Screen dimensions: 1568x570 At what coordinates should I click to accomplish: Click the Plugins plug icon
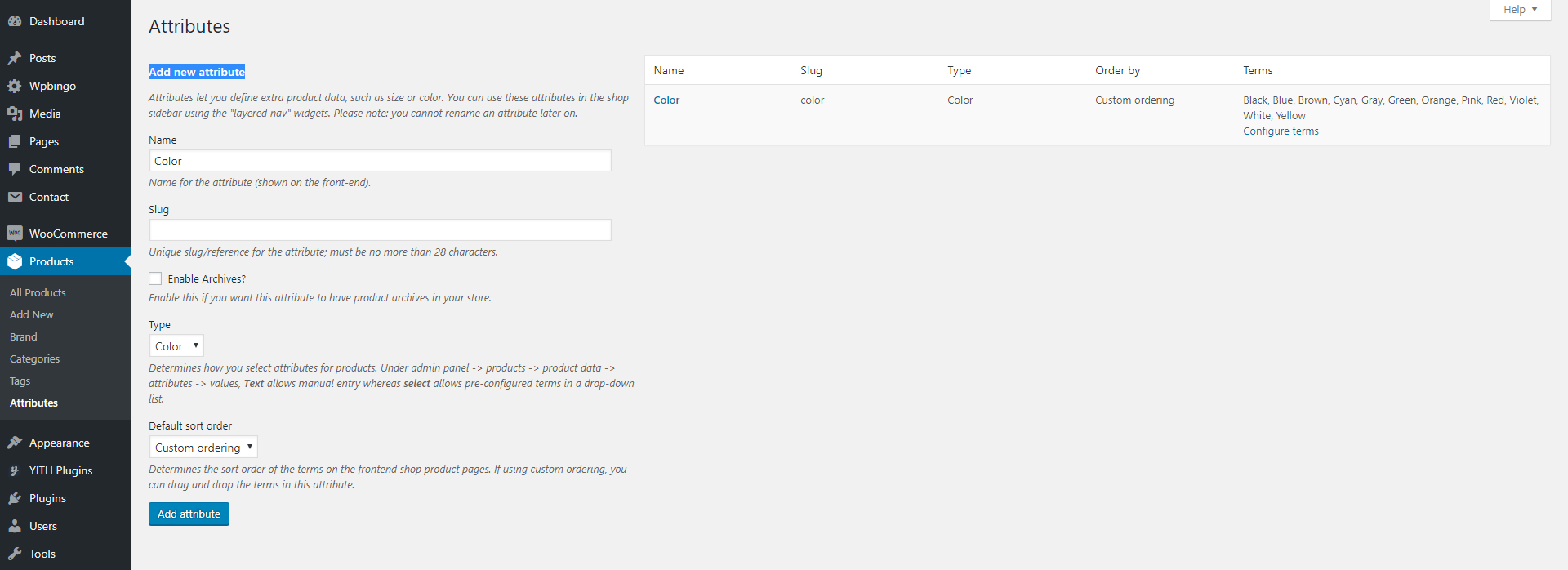[15, 498]
